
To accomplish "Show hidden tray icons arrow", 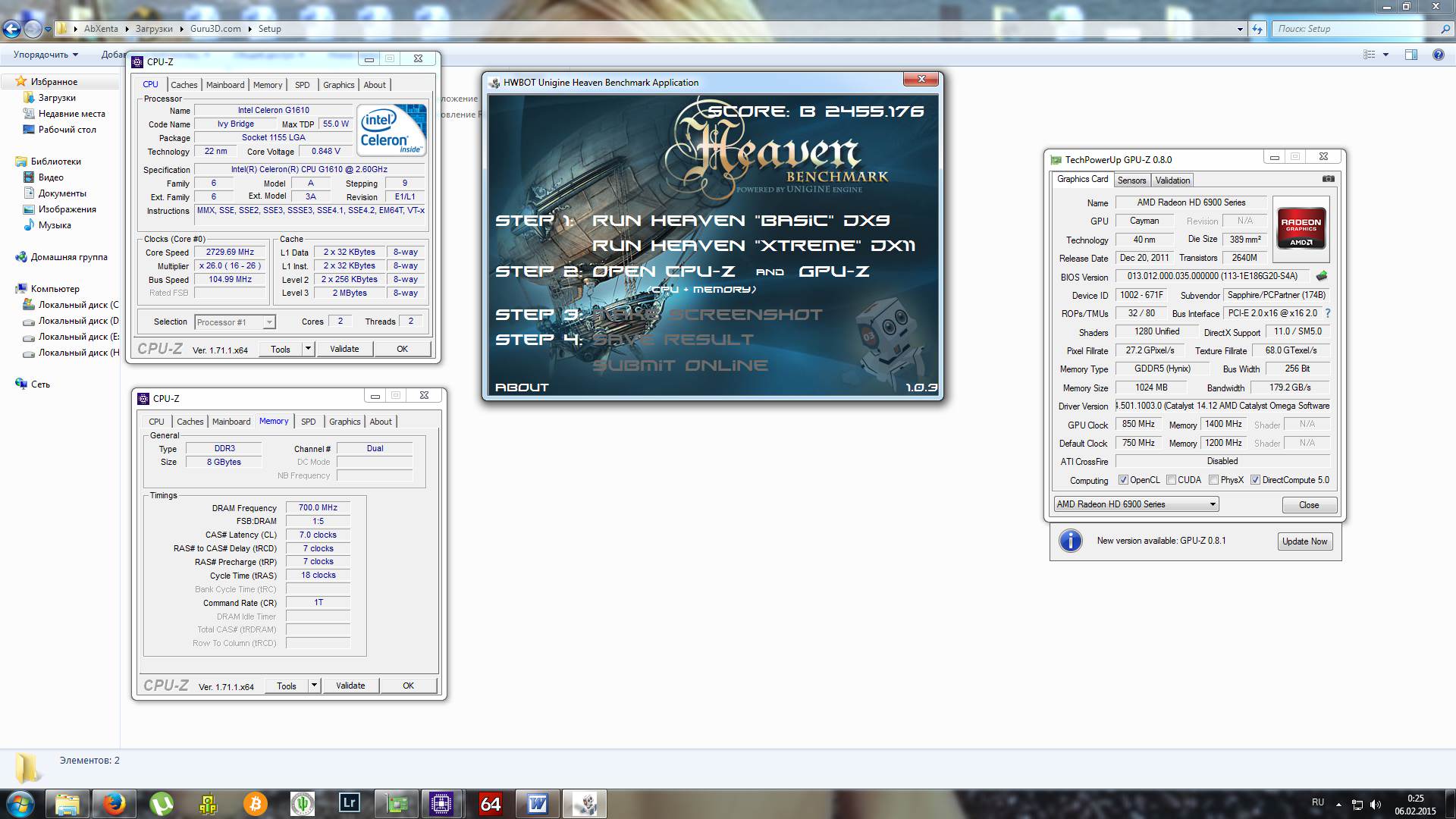I will tap(1338, 804).
